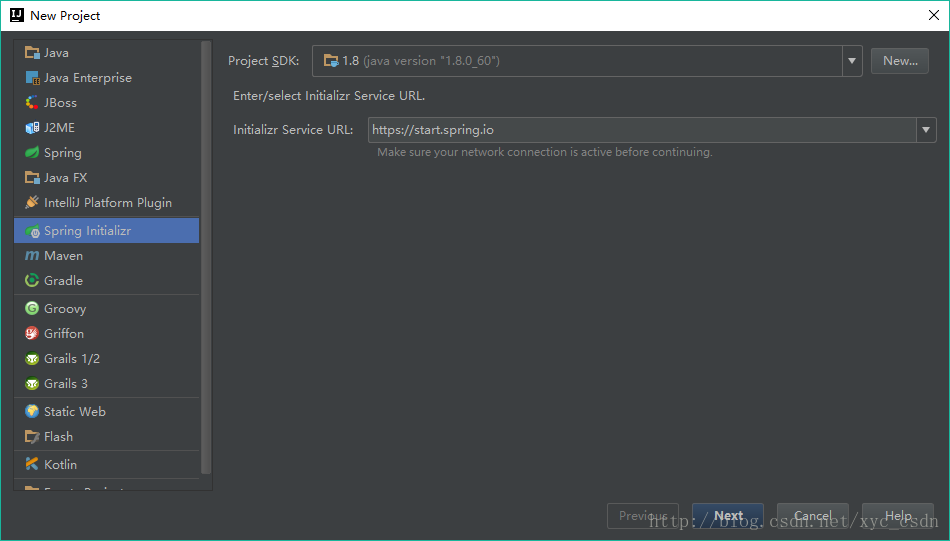
Task: Click the Spring Initializr icon
Action: (x=32, y=231)
